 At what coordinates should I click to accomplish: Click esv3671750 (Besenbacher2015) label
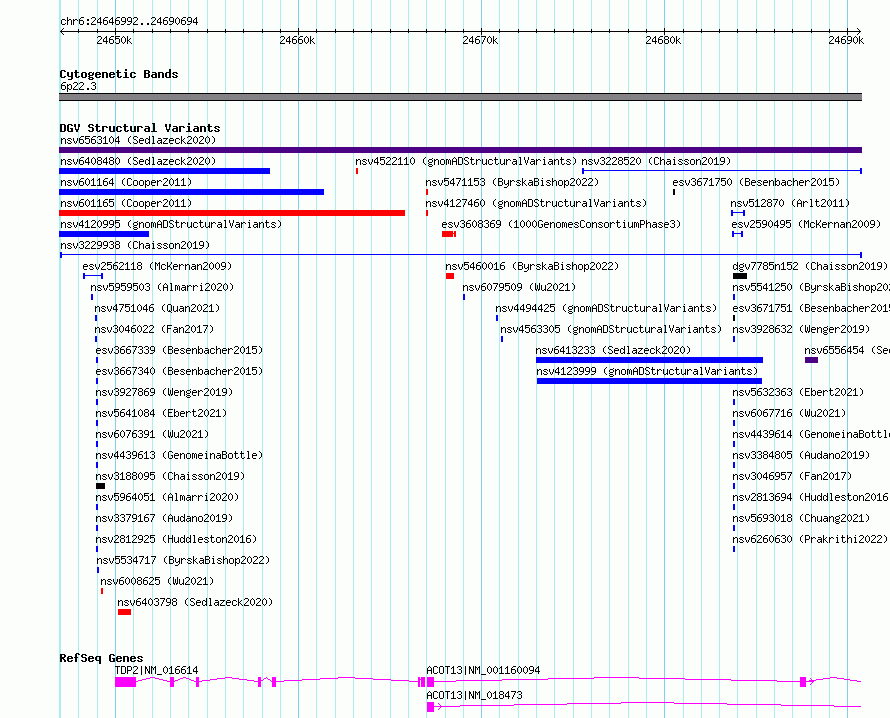tap(756, 182)
